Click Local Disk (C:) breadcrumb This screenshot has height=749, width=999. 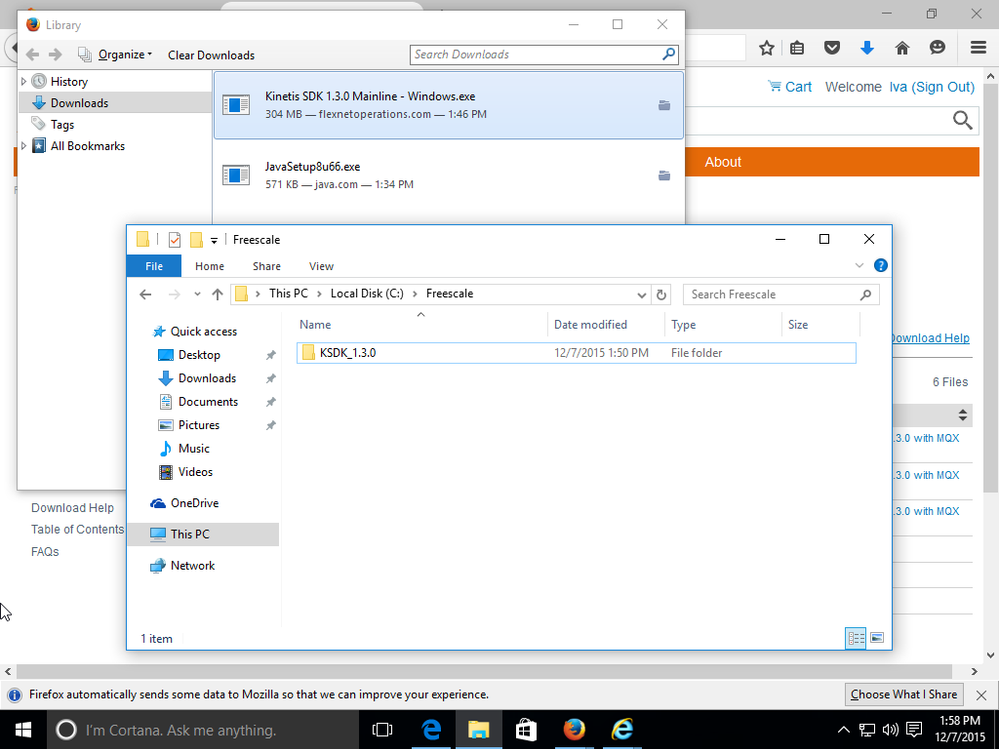pyautogui.click(x=367, y=294)
